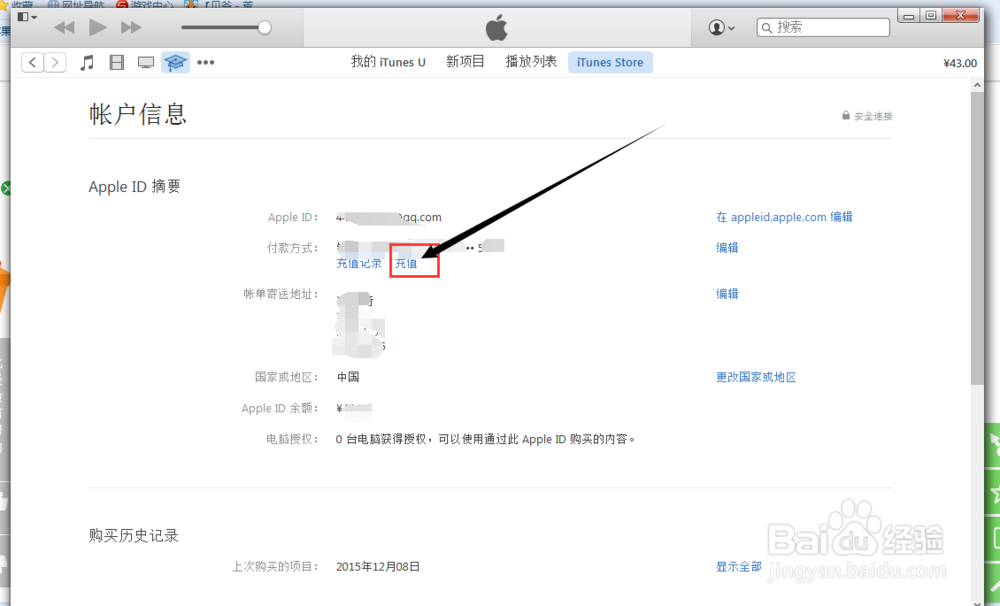Open the more media types ellipsis
The image size is (1000, 606).
(x=205, y=63)
